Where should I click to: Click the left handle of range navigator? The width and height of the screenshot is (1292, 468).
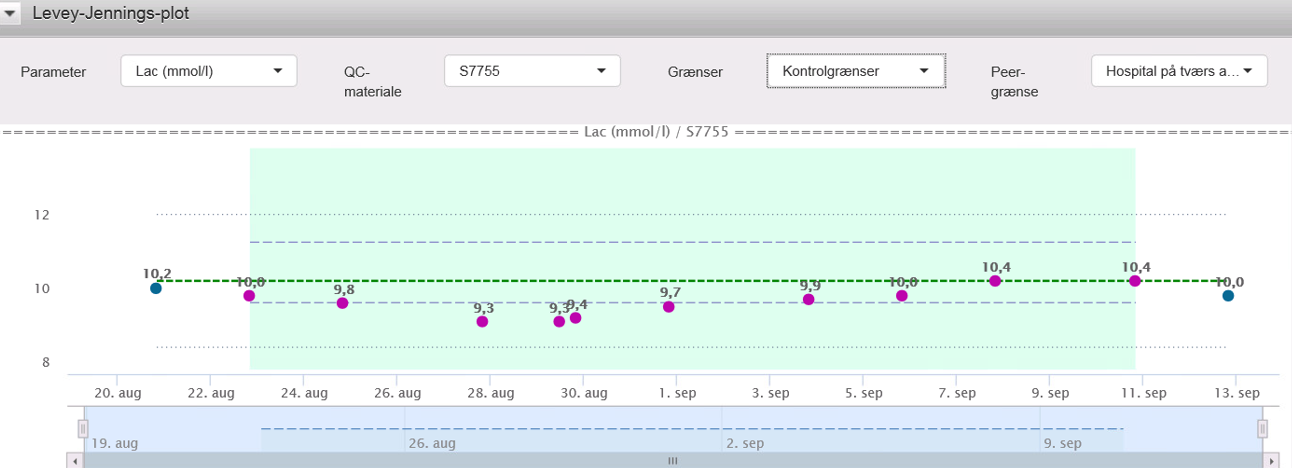tap(83, 429)
